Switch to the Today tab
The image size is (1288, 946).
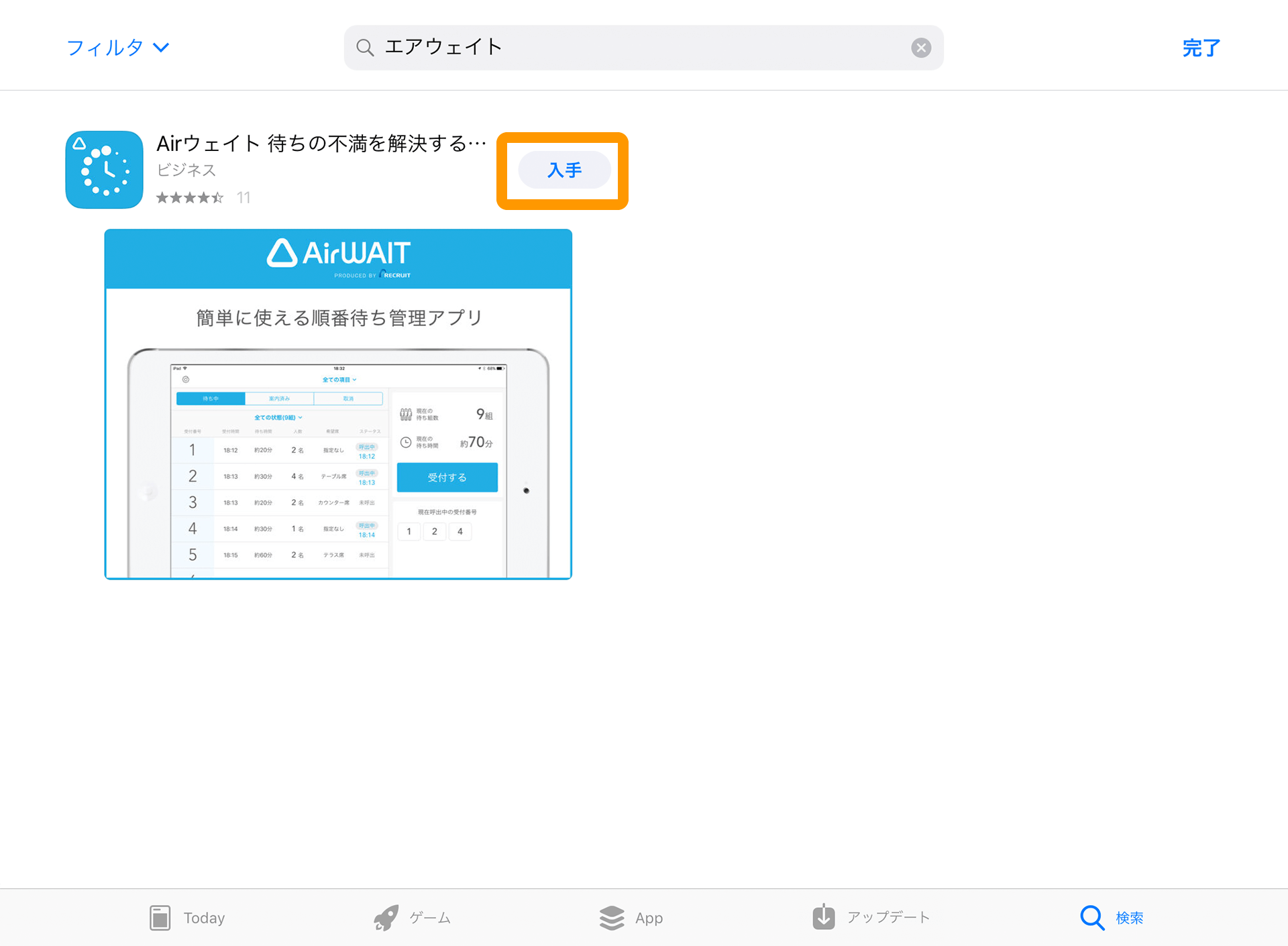coord(187,918)
